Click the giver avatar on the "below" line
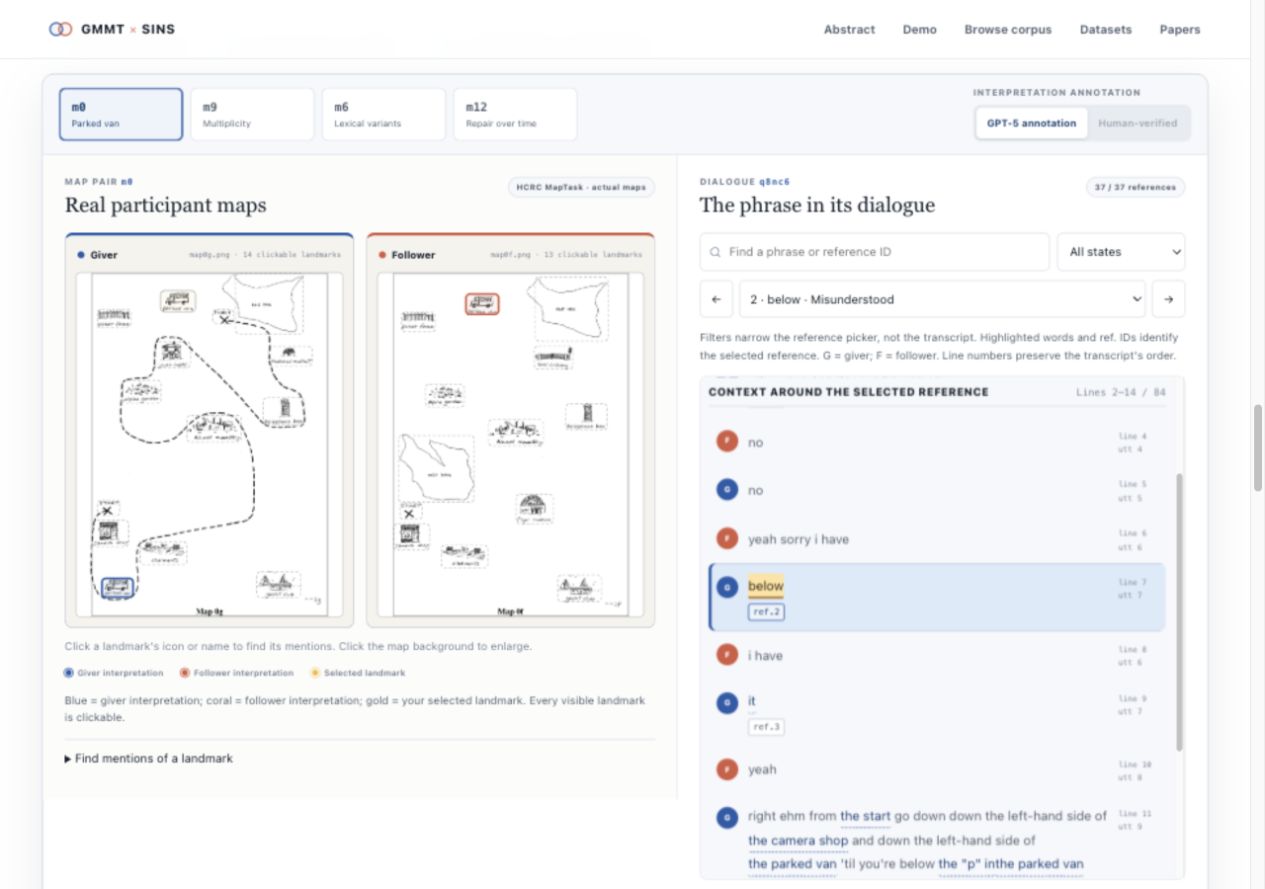This screenshot has width=1265, height=889. point(728,587)
